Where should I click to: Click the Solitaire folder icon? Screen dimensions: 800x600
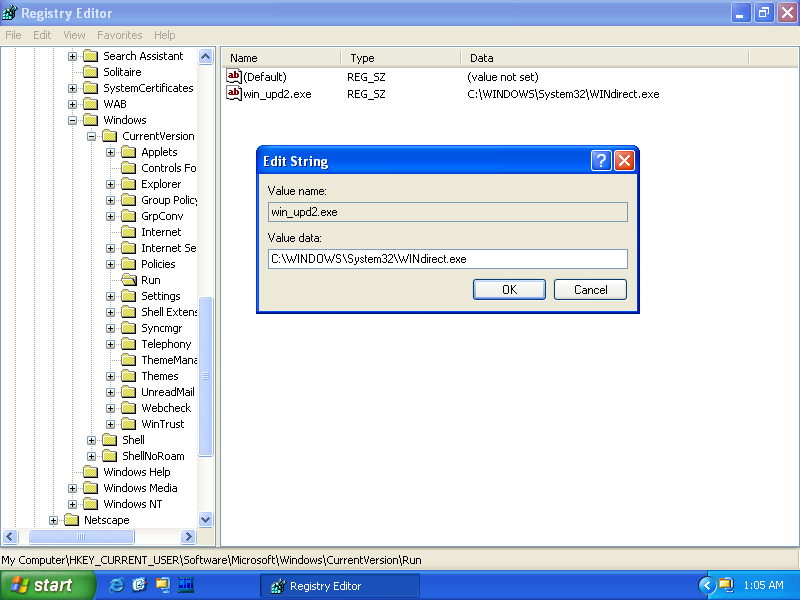click(x=91, y=71)
